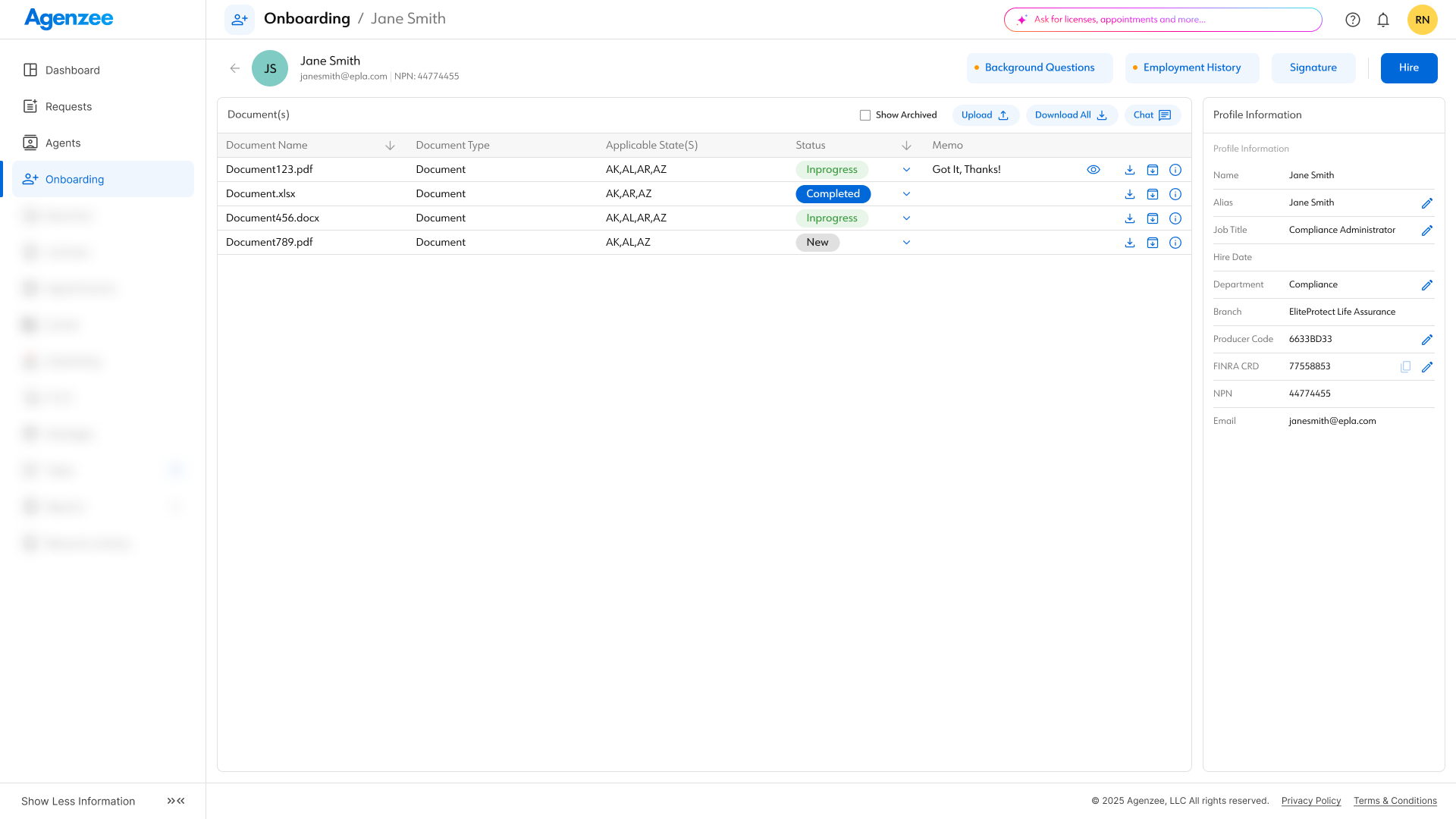This screenshot has height=819, width=1456.
Task: Navigate to Dashboard in the sidebar
Action: pyautogui.click(x=73, y=70)
